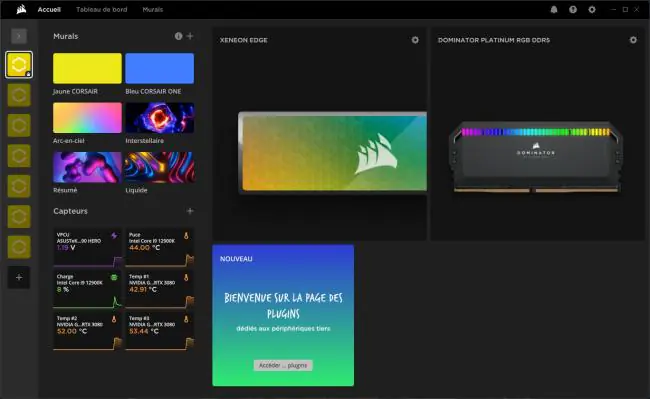Switch to Murals tab
This screenshot has height=399, width=650.
(153, 9)
